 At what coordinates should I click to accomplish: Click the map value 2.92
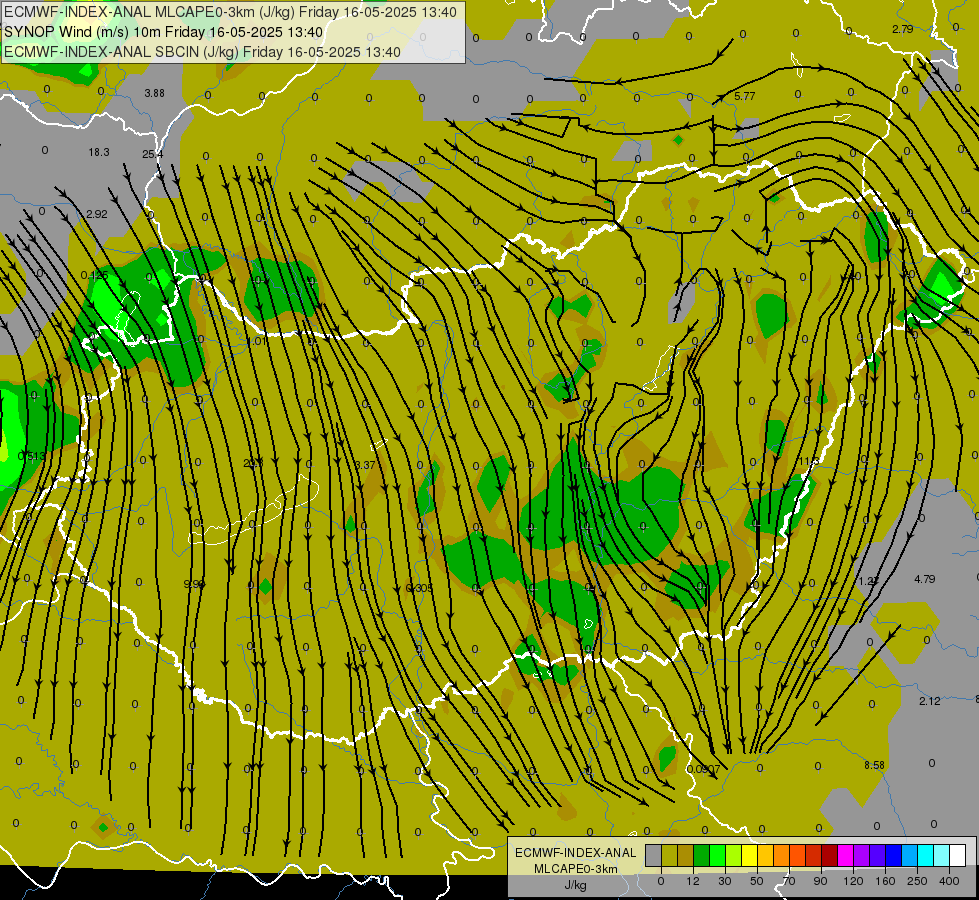pyautogui.click(x=97, y=214)
